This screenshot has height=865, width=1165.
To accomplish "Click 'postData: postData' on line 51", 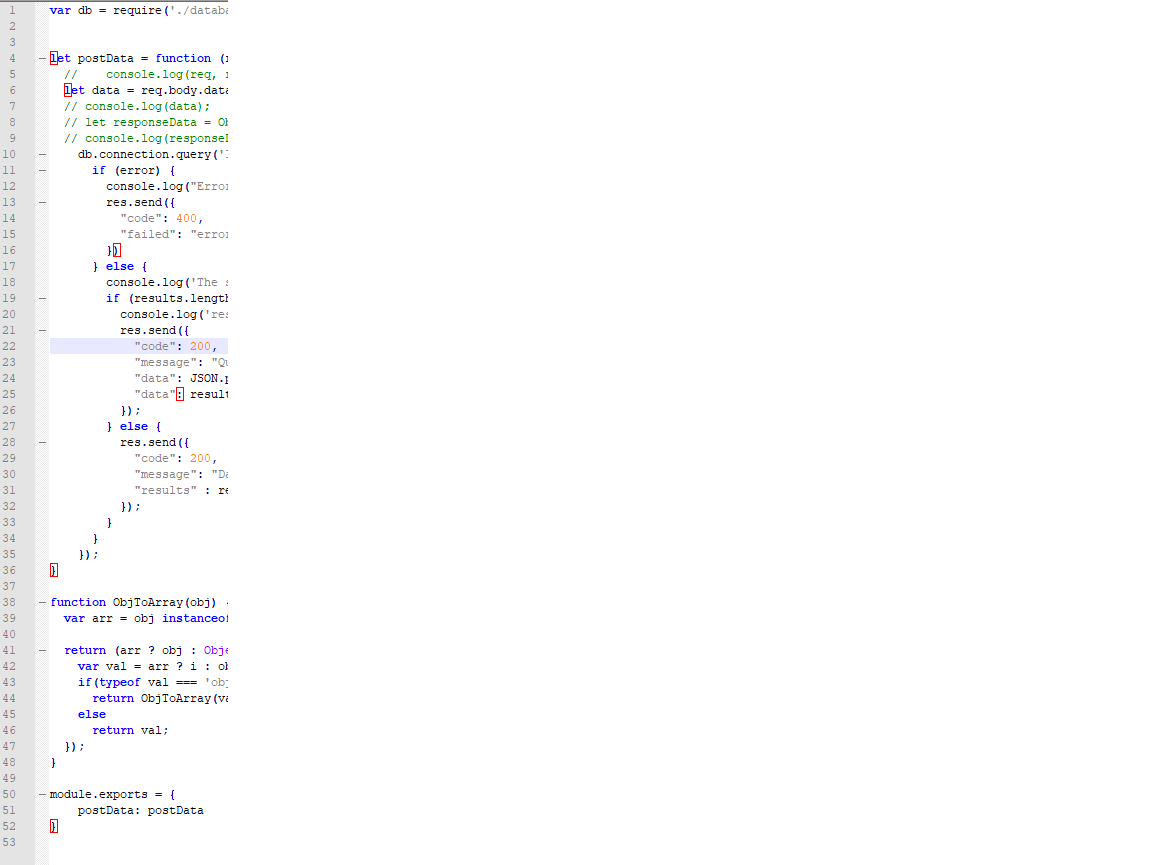I will [140, 811].
